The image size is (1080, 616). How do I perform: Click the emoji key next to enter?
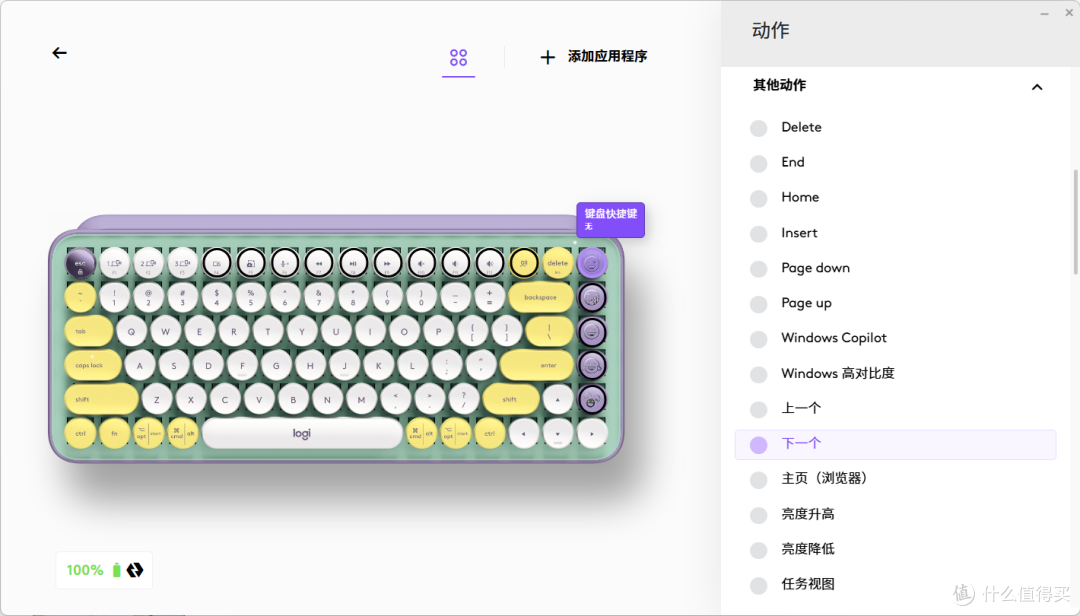coord(592,365)
